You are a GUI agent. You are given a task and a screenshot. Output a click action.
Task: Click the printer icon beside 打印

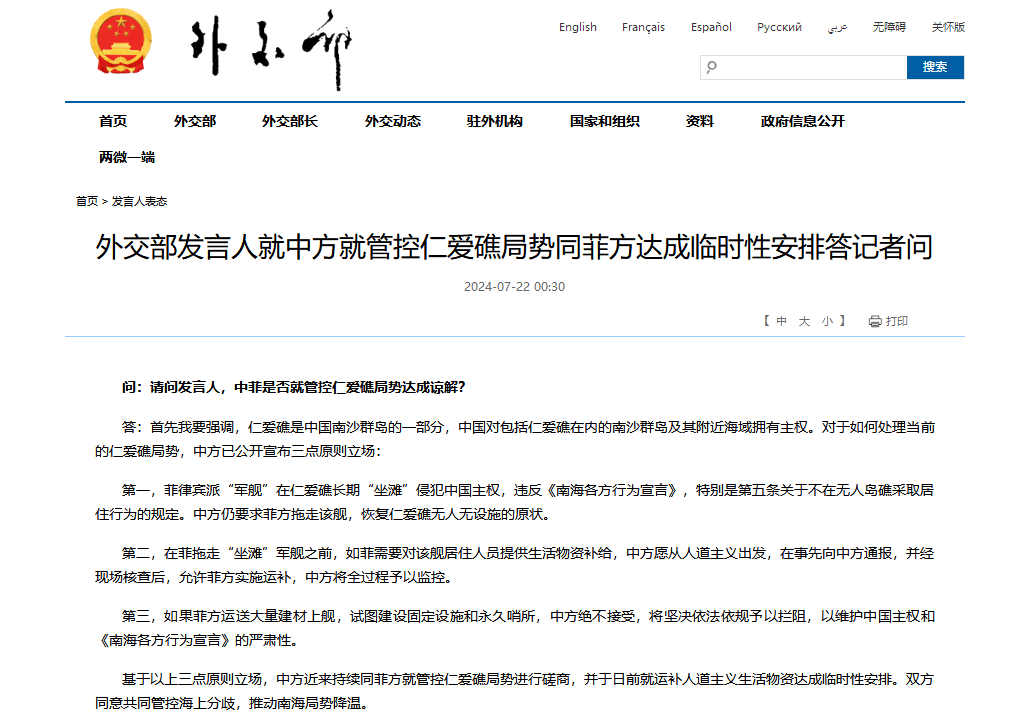[x=875, y=321]
